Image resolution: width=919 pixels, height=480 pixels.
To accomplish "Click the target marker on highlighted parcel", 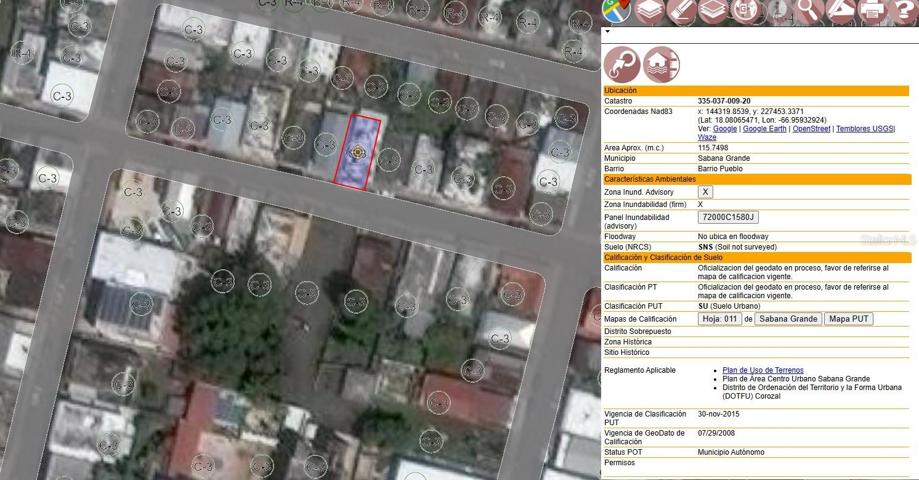I will click(x=358, y=153).
